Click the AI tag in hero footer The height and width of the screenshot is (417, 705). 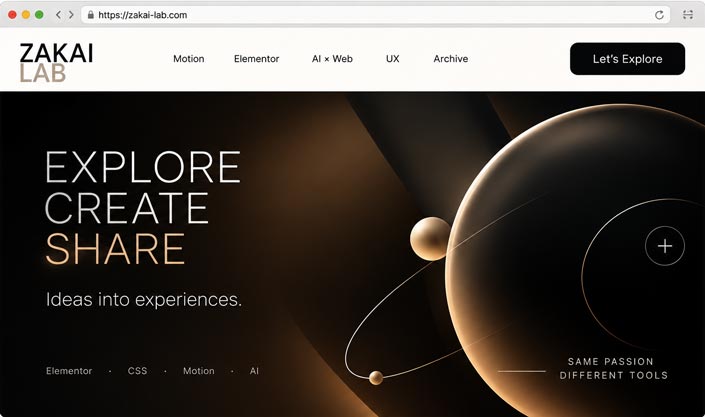point(254,371)
